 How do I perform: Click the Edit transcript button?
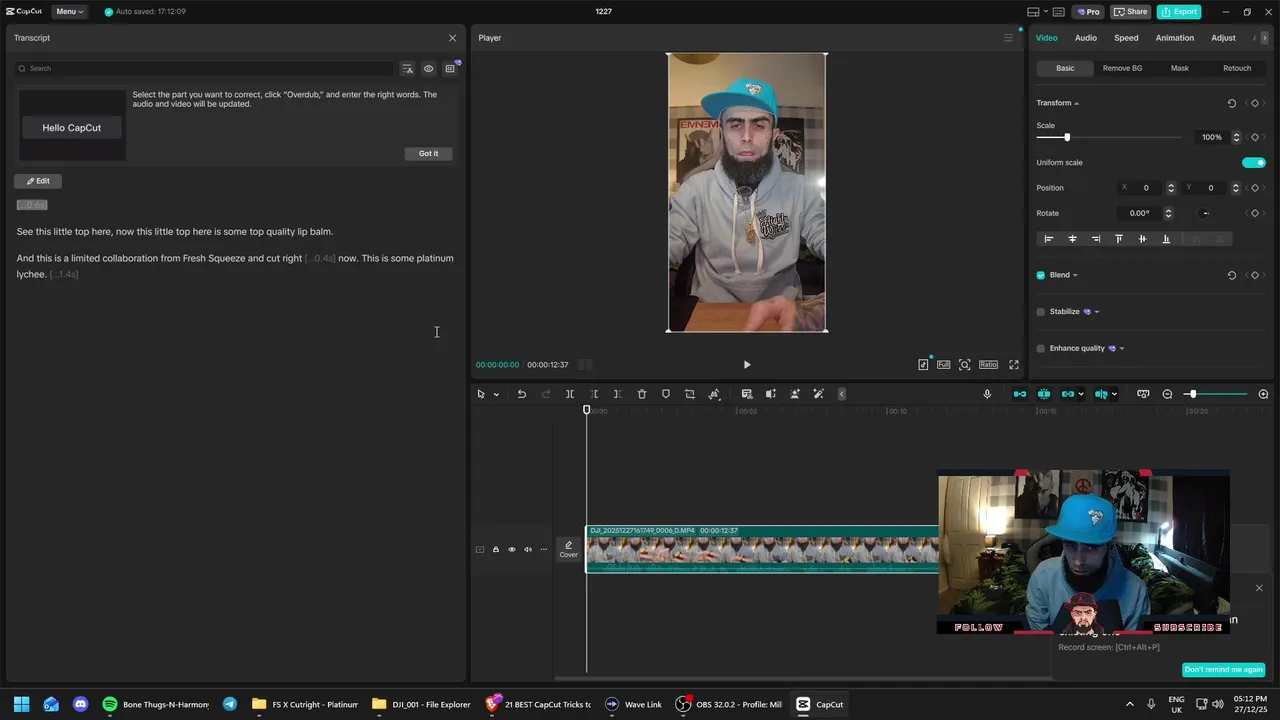coord(38,181)
